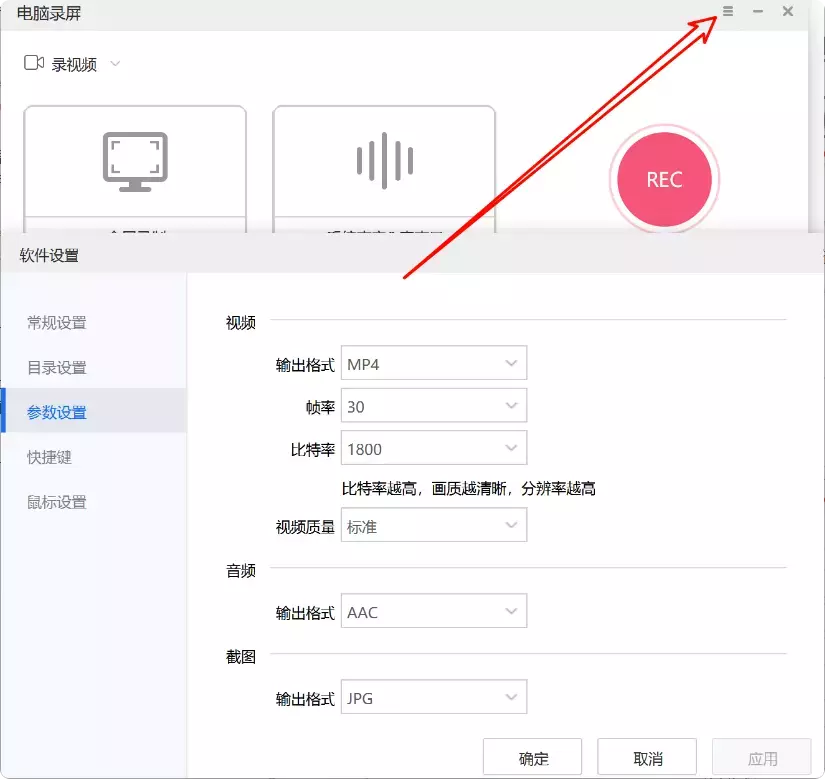Viewport: 825px width, 779px height.
Task: Click the audio waveform recording icon
Action: 384,160
